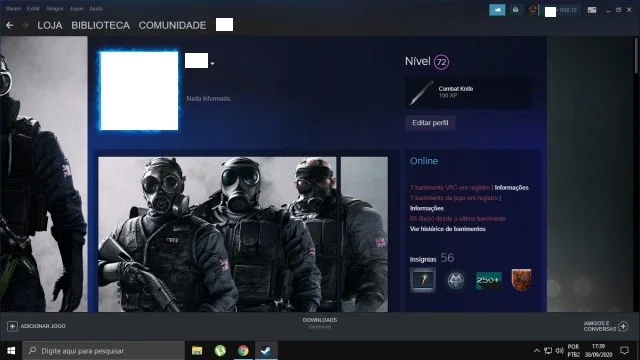Switch to Big Picture mode icon

(592, 10)
